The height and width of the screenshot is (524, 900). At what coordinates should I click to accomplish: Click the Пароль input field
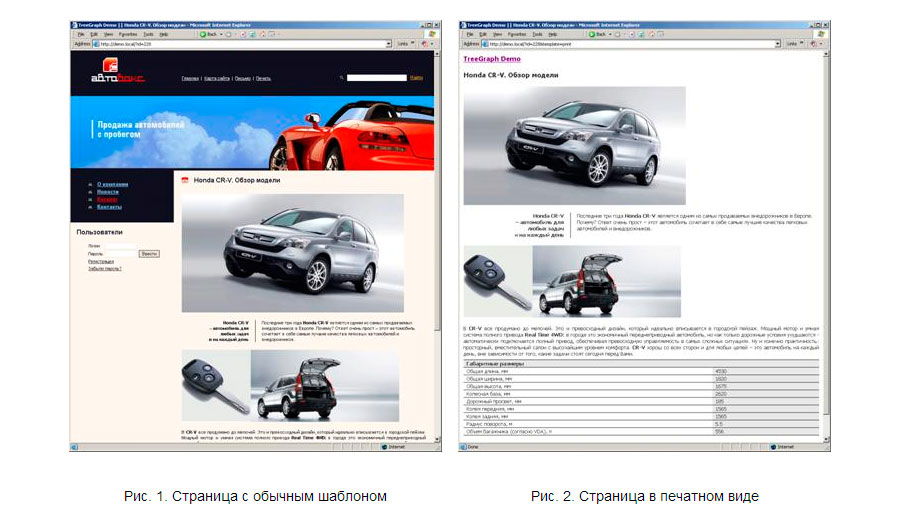121,254
